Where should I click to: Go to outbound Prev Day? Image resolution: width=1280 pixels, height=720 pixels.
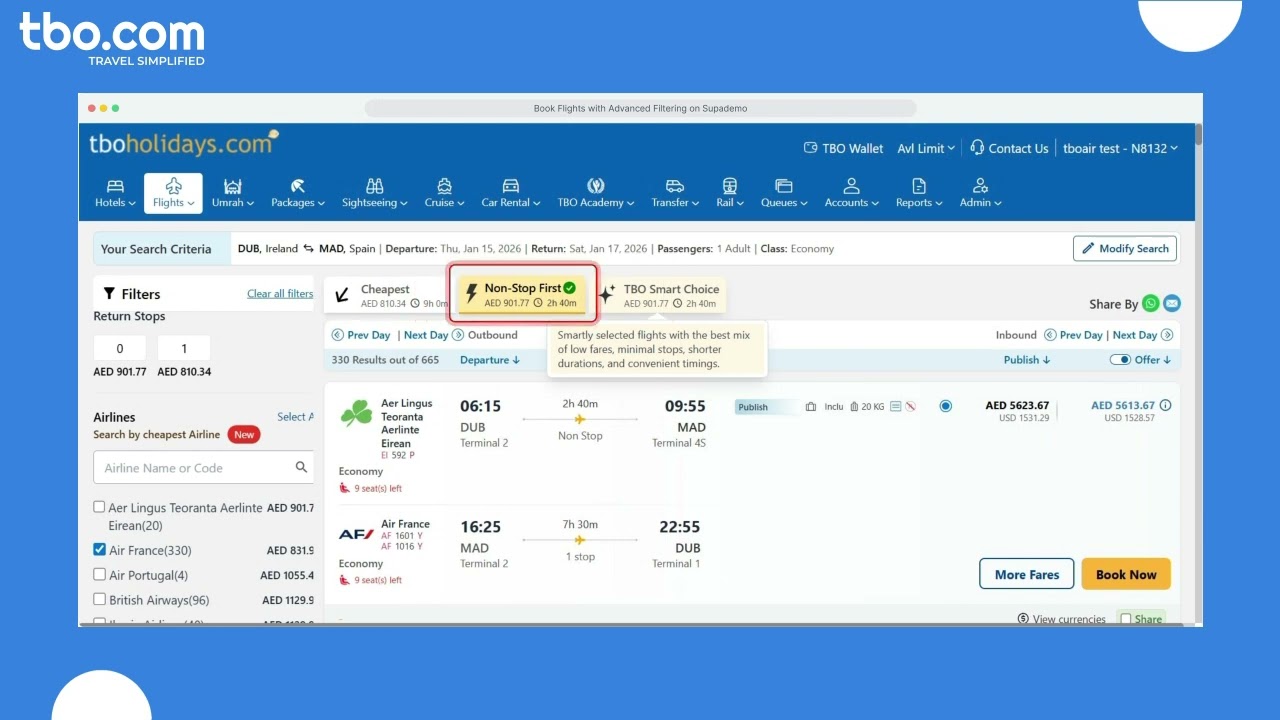pyautogui.click(x=362, y=335)
